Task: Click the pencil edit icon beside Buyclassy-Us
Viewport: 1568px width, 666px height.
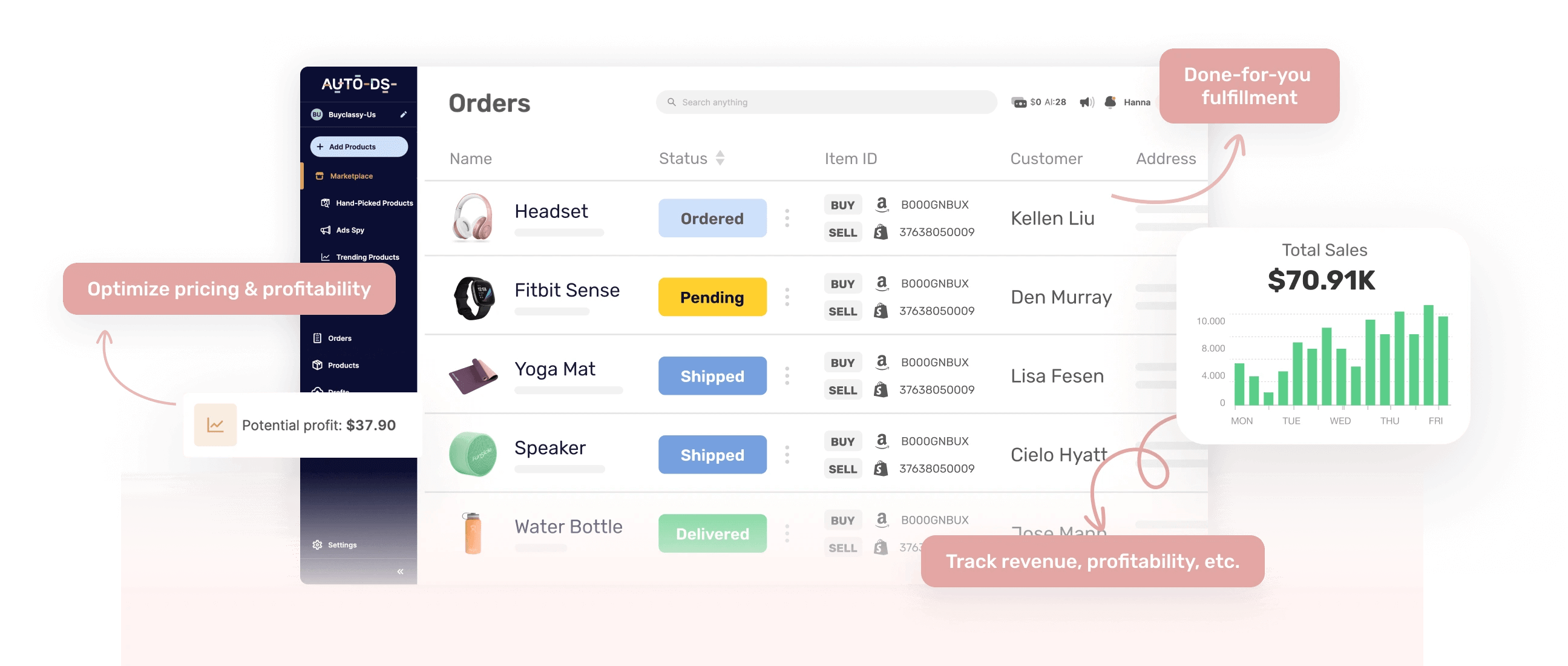Action: 403,114
